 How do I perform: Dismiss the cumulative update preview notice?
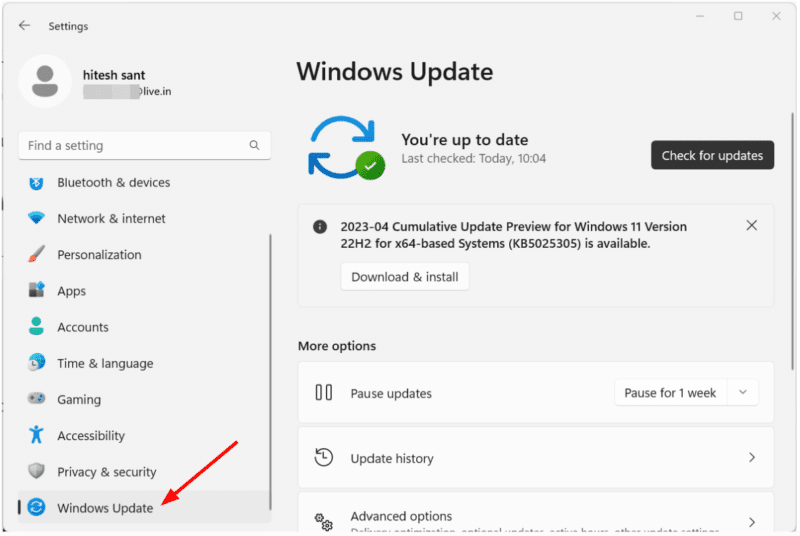[x=752, y=225]
